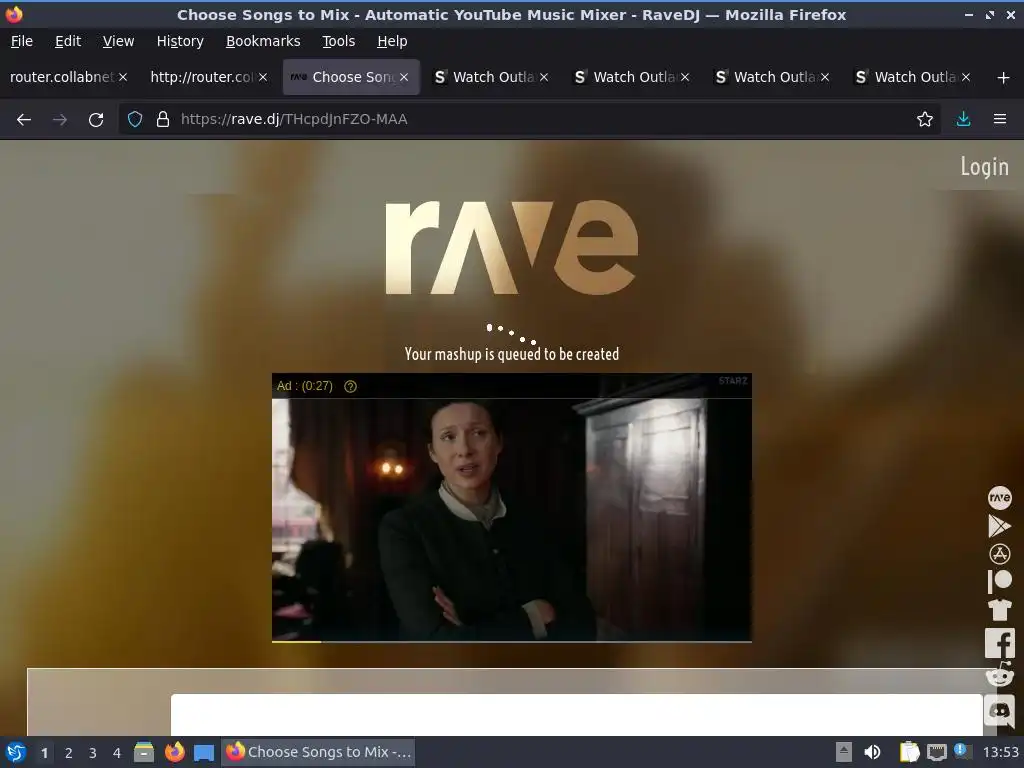This screenshot has height=768, width=1024.
Task: Open the Help menu
Action: (392, 41)
